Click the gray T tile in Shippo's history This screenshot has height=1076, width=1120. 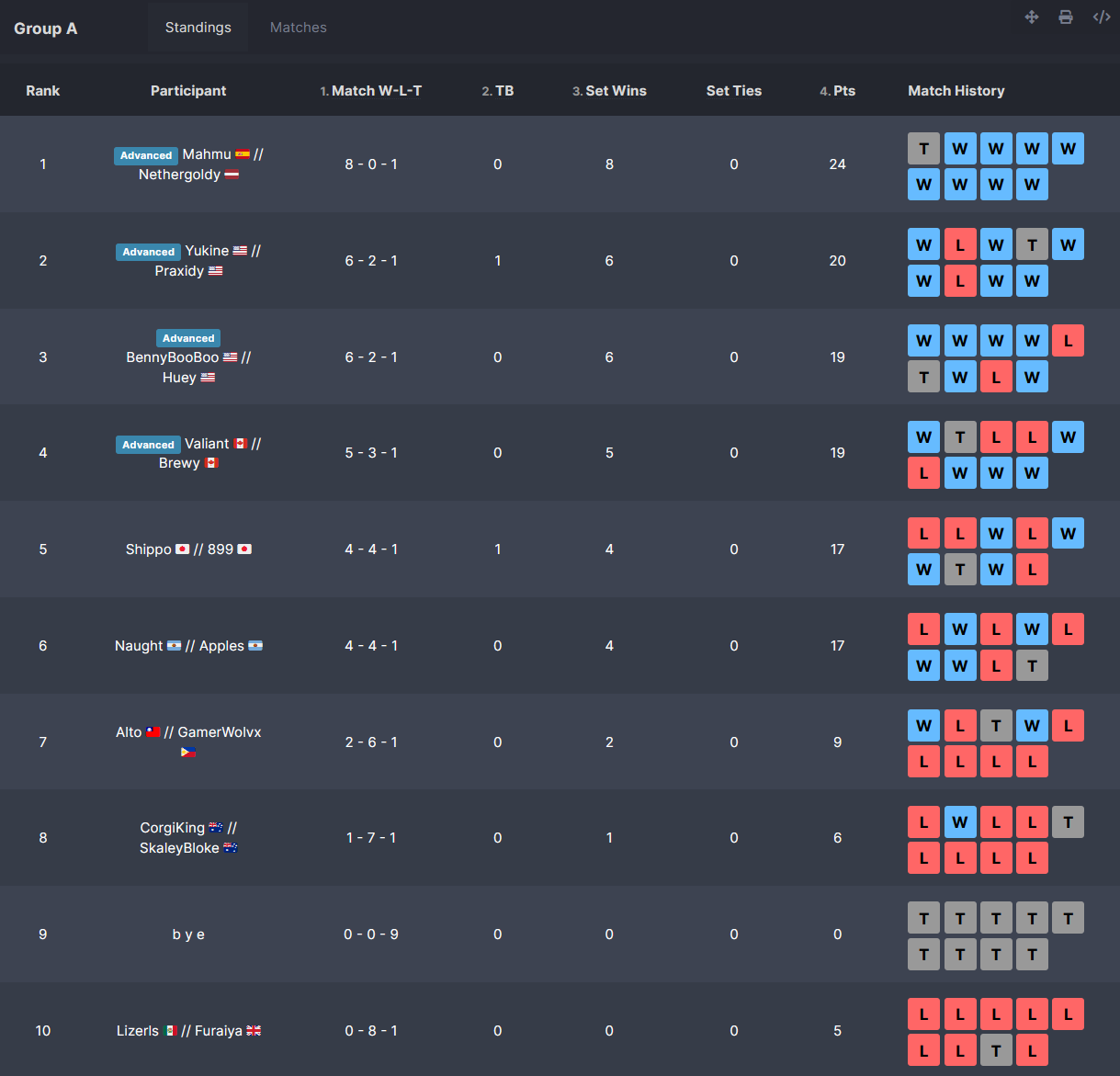960,570
